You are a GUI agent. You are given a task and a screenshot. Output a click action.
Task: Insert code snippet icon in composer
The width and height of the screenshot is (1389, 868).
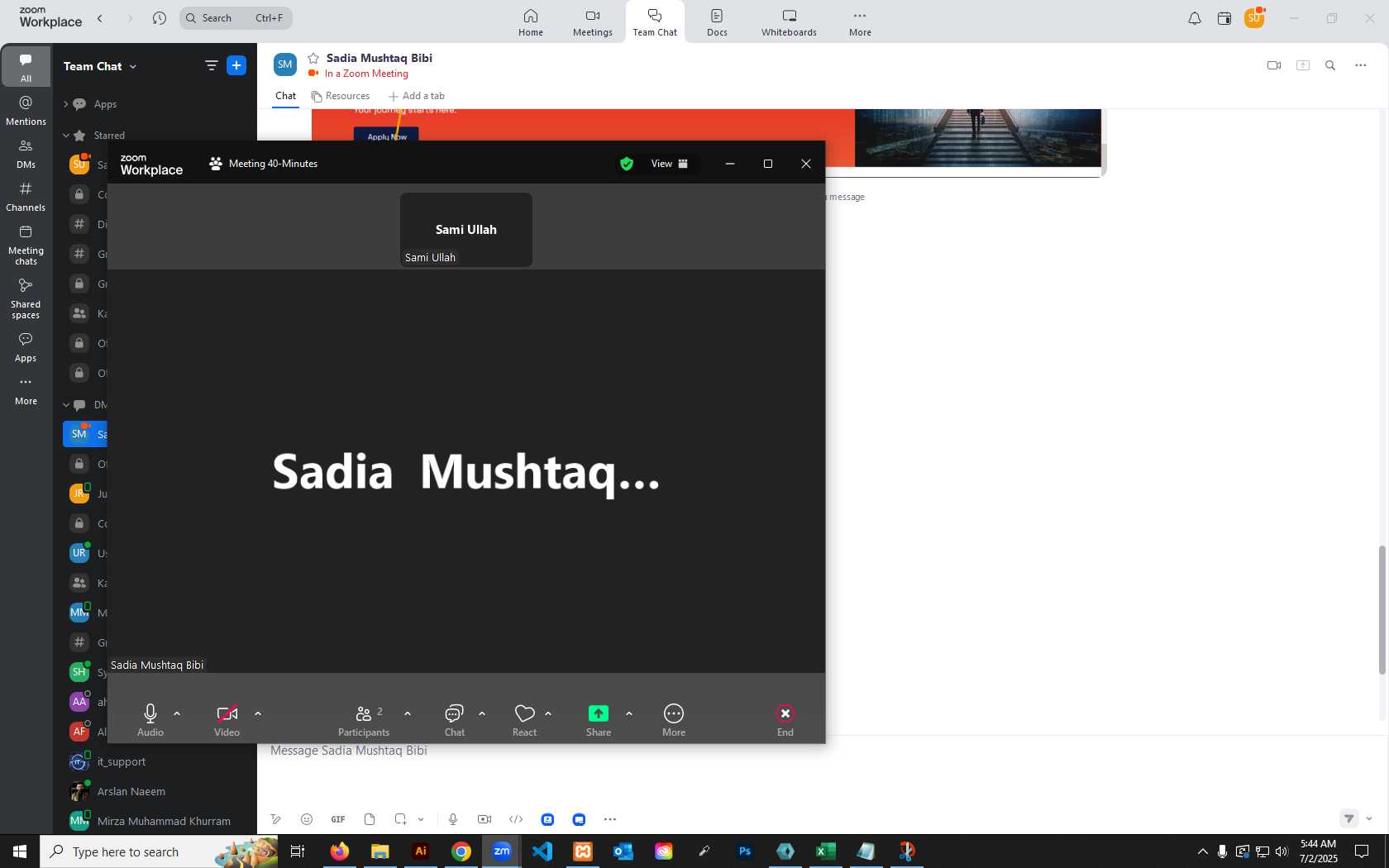(x=516, y=819)
